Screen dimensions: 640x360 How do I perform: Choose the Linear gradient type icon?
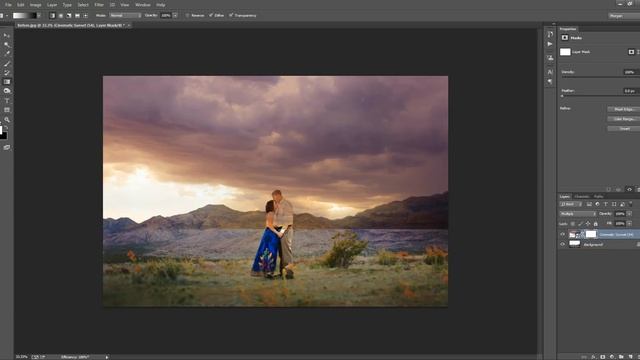click(x=52, y=16)
